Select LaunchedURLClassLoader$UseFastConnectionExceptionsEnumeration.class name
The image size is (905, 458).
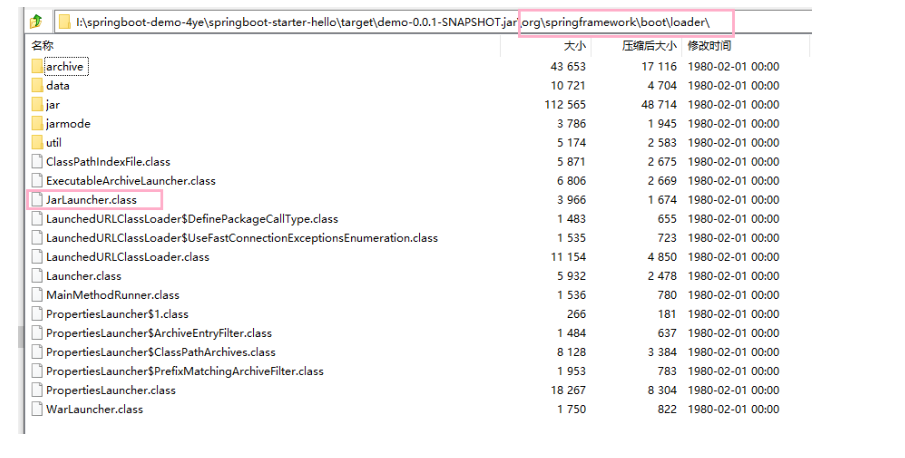(242, 238)
